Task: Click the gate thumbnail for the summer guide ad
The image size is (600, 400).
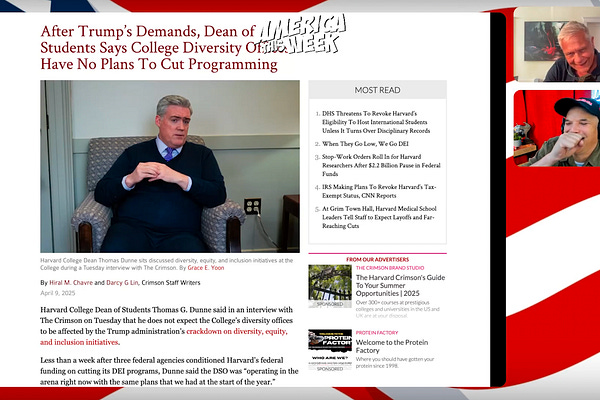Action: click(330, 286)
